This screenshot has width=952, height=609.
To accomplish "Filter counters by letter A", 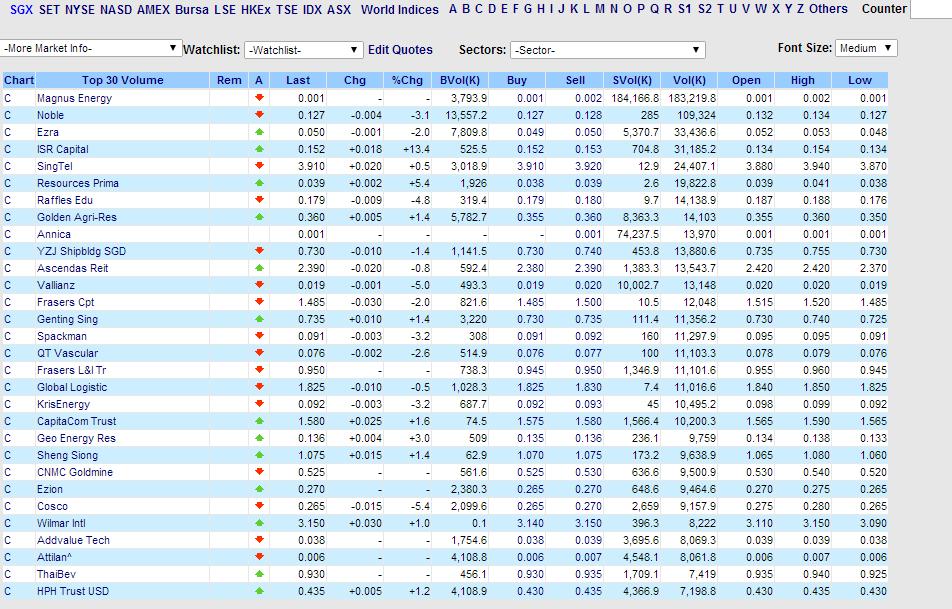I will [x=453, y=9].
